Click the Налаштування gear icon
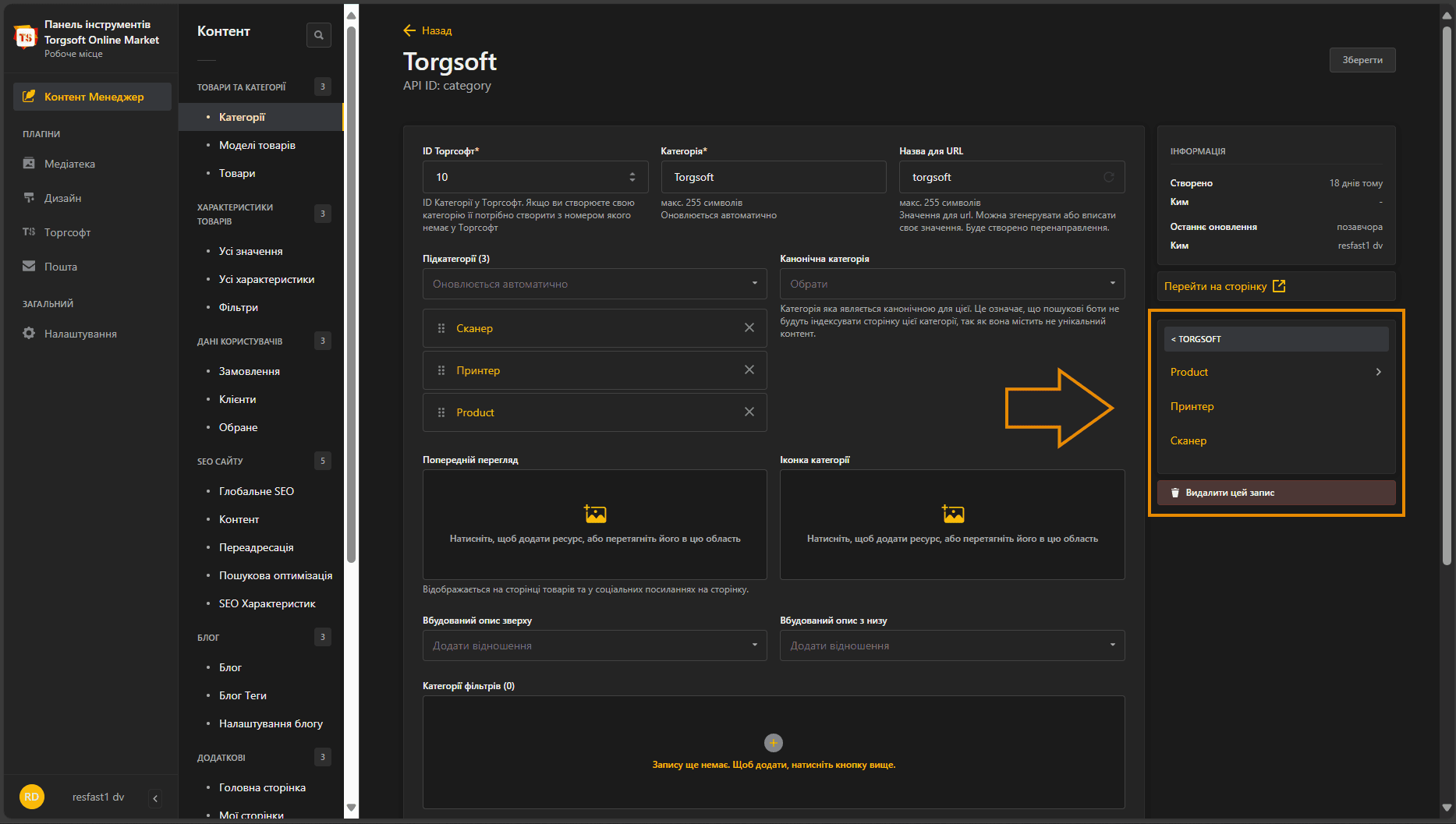The height and width of the screenshot is (824, 1456). (29, 334)
